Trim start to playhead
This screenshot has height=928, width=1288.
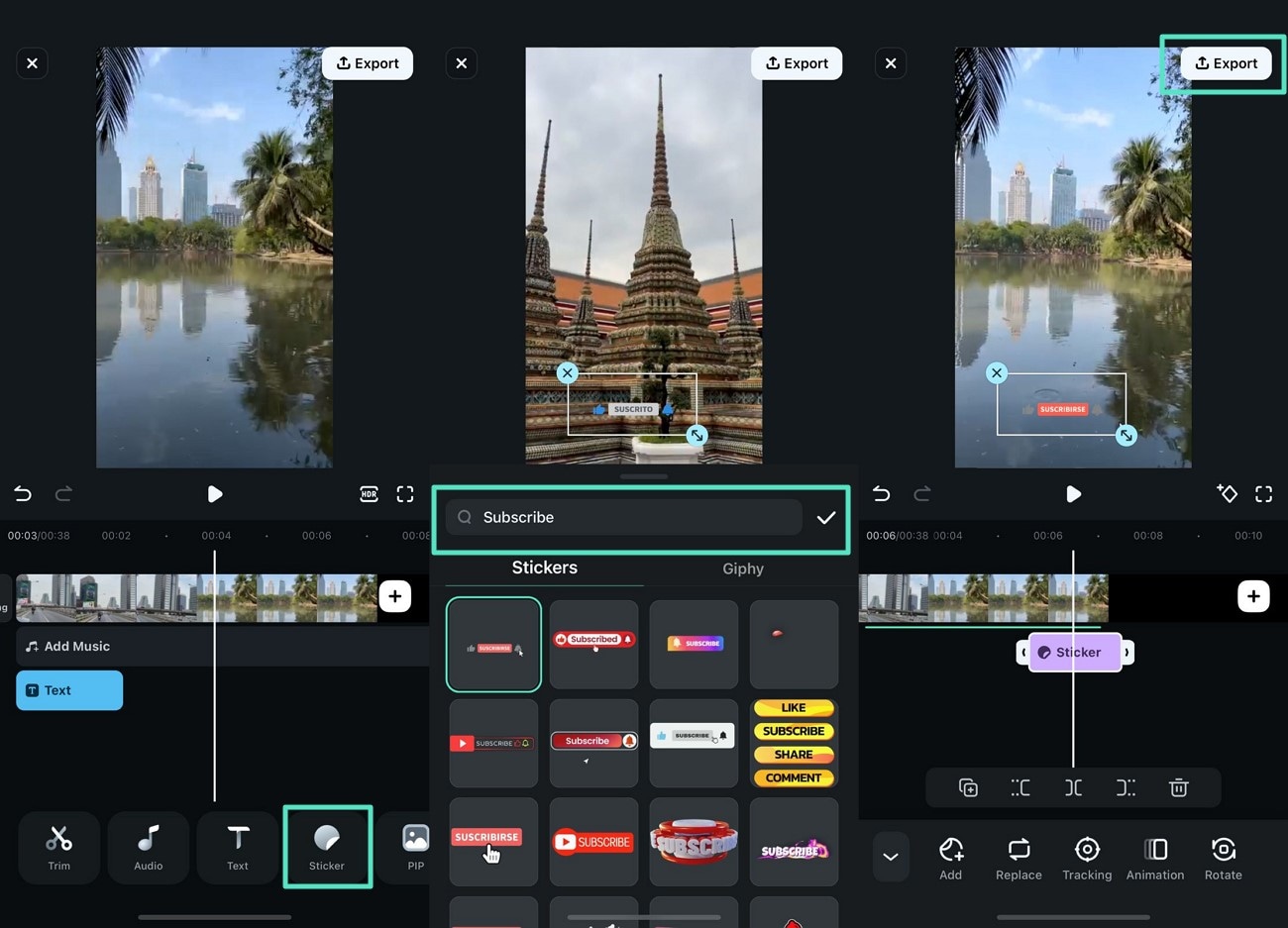coord(1020,788)
